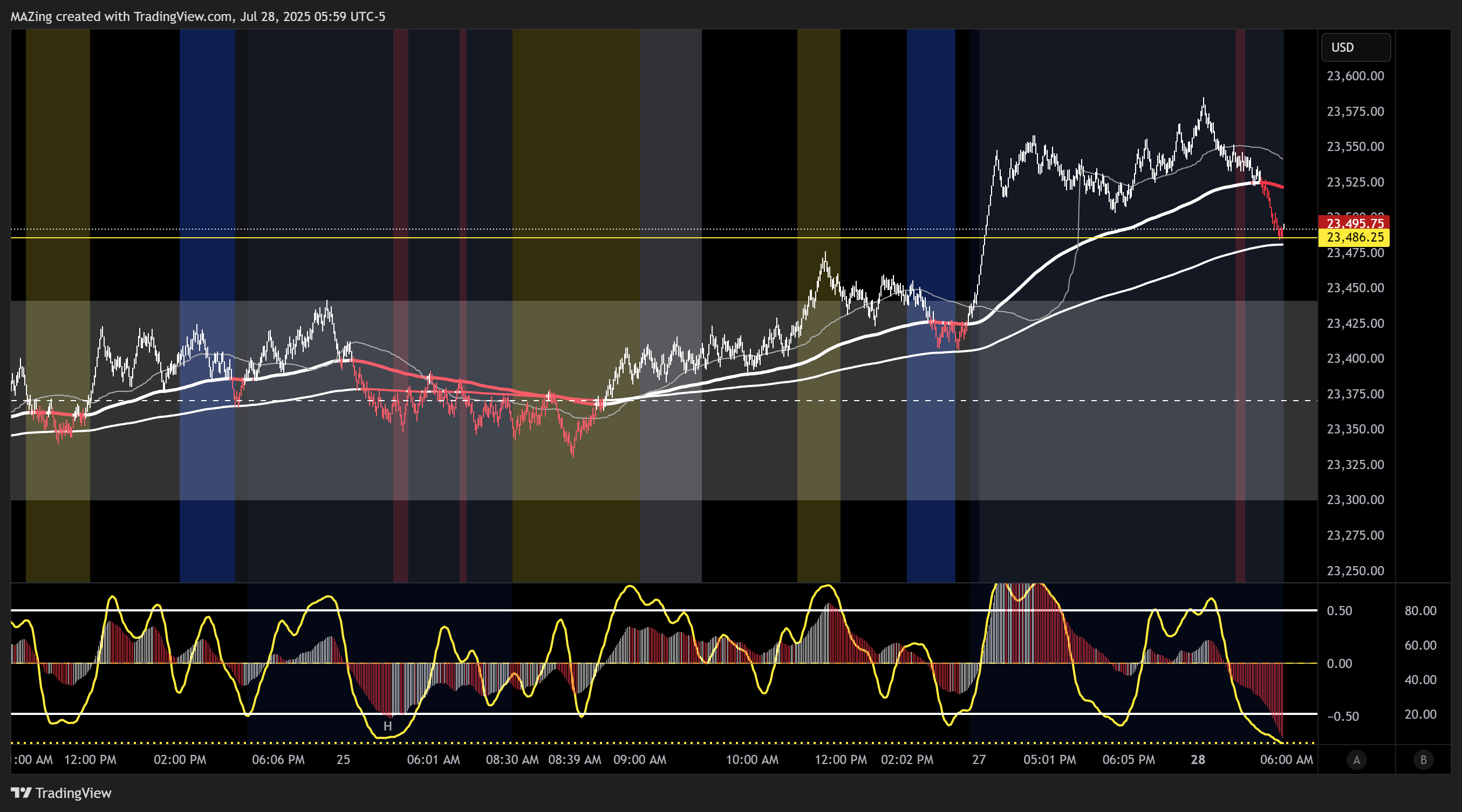Click the 25 date label on time axis
The height and width of the screenshot is (812, 1462).
[x=343, y=760]
